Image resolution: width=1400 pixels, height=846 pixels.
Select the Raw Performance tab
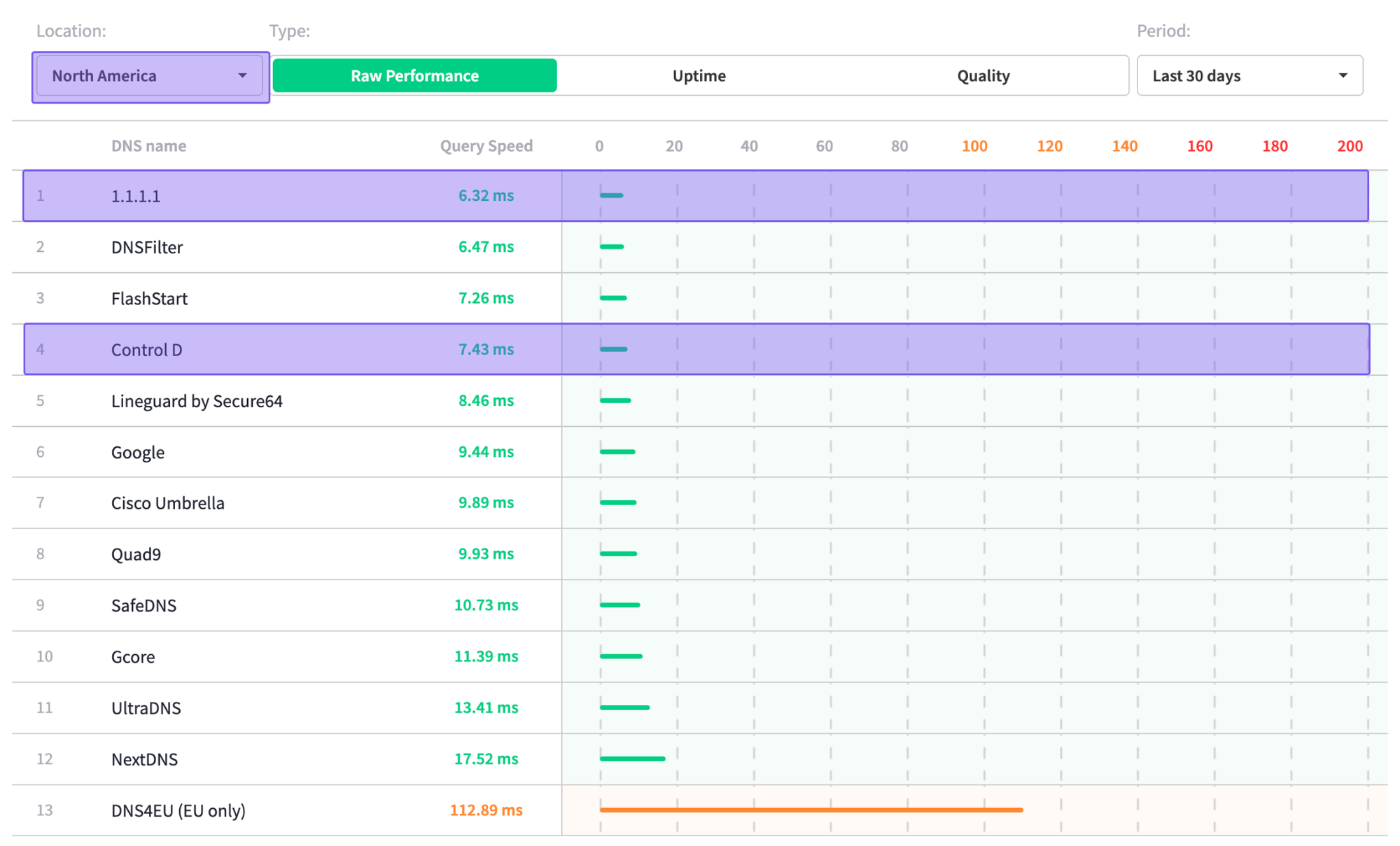click(x=414, y=76)
